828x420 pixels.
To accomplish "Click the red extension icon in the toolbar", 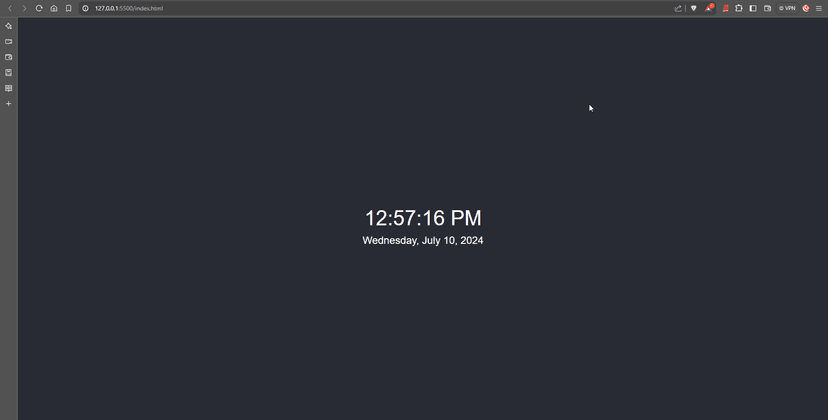I will pos(726,8).
